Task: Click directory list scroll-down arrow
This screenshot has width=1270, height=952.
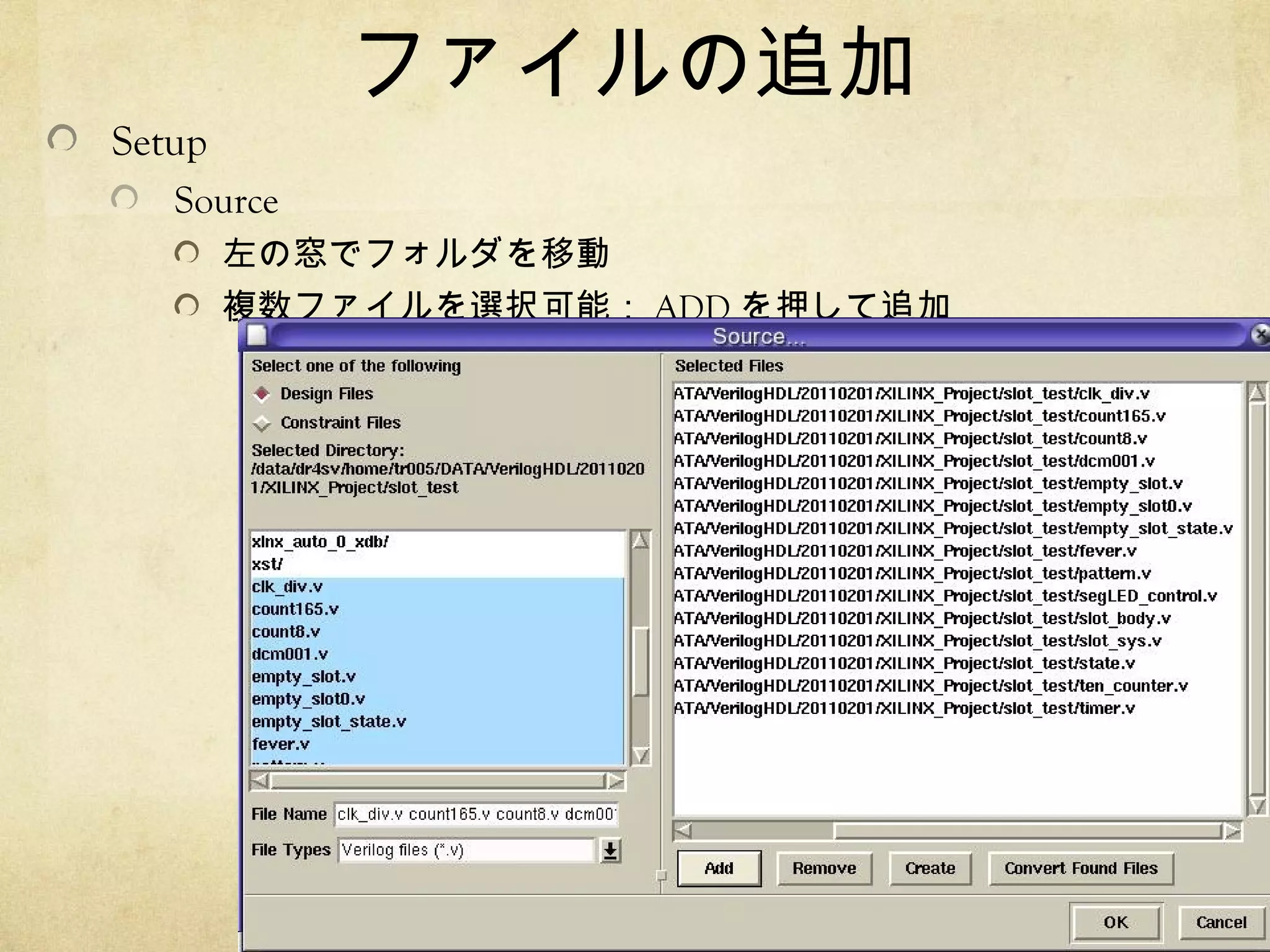Action: [x=640, y=755]
